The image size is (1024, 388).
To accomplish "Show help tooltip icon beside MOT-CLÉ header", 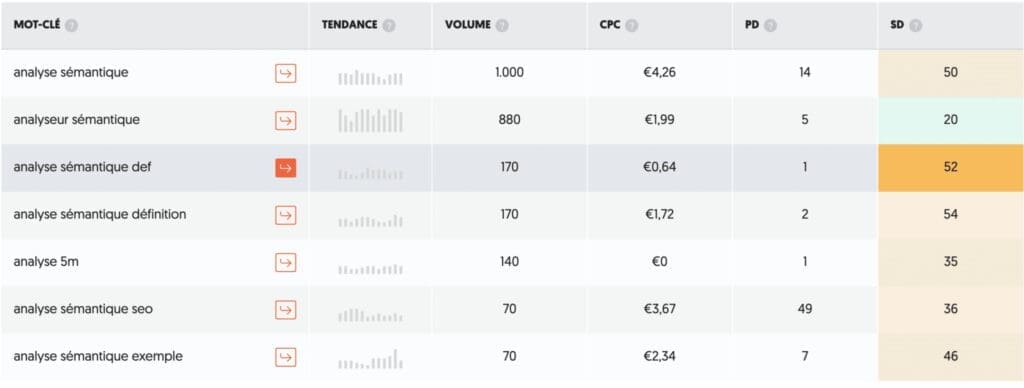I will [x=72, y=26].
